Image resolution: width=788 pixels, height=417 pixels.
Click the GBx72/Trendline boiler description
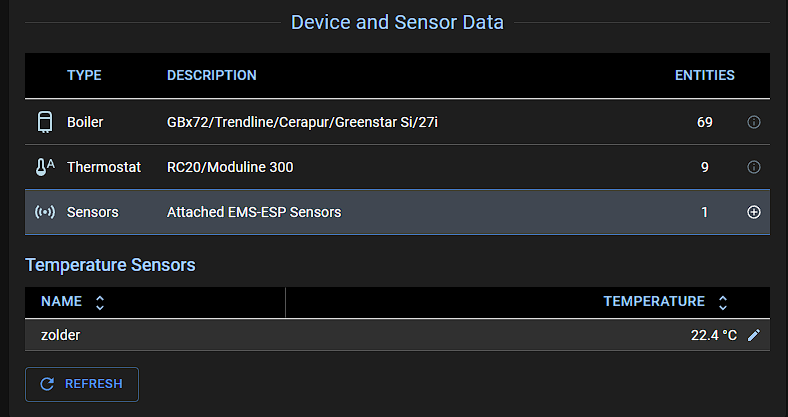(x=302, y=122)
